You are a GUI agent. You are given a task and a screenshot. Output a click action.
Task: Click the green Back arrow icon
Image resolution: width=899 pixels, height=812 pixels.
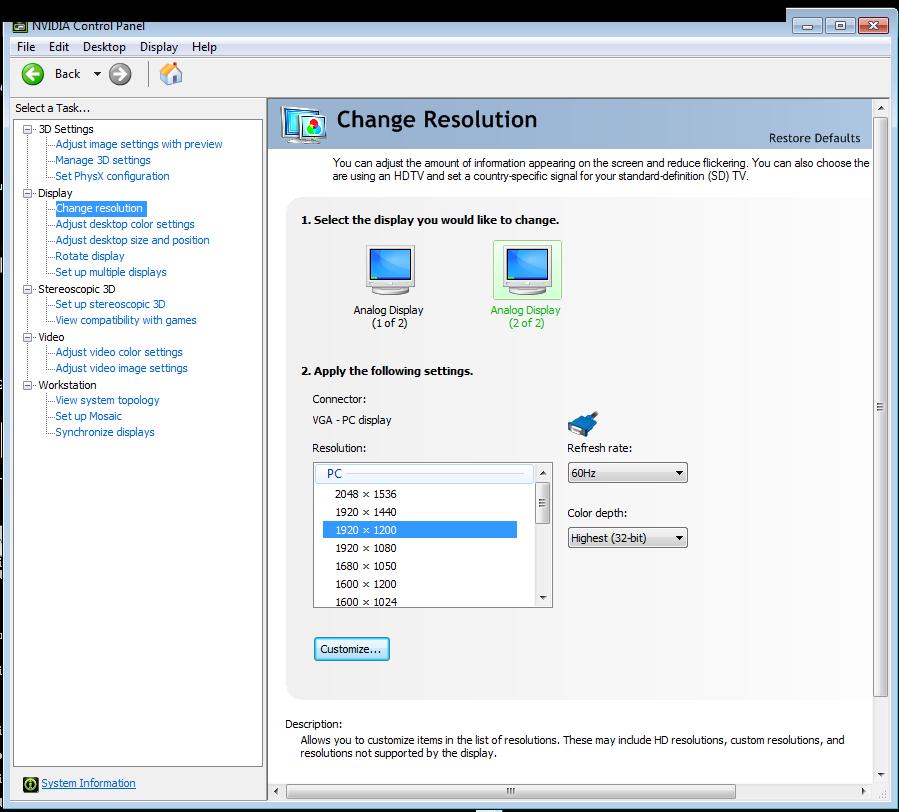[33, 74]
